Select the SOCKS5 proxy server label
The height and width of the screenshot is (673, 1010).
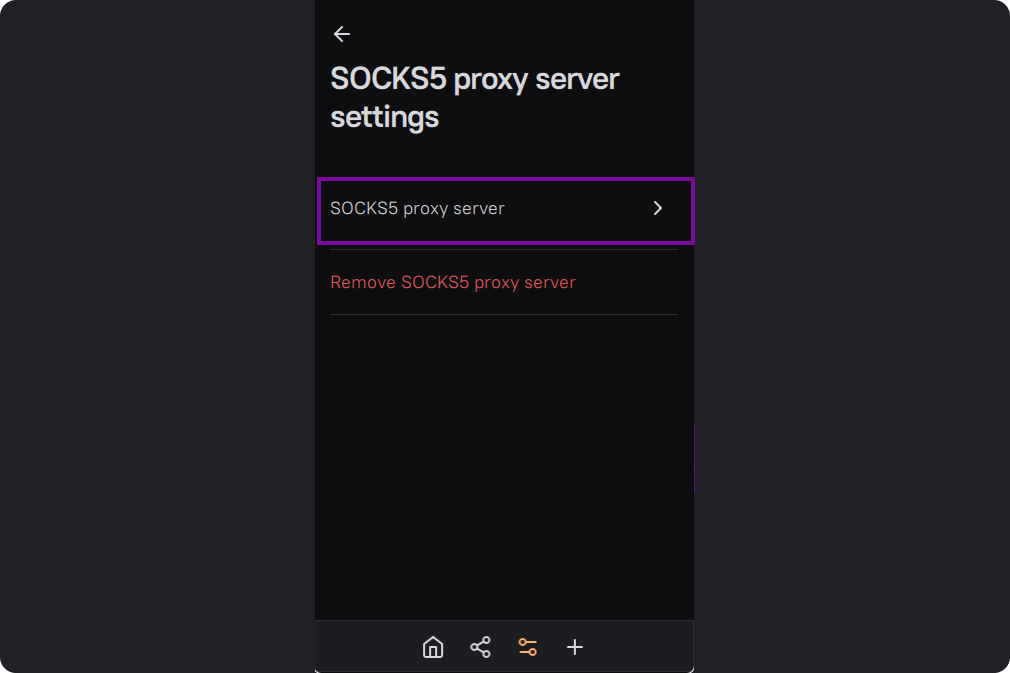417,208
